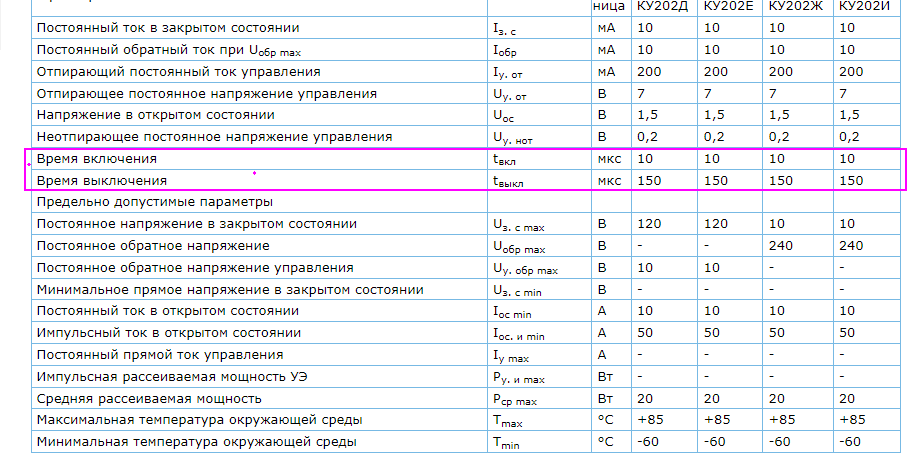This screenshot has height=468, width=924.
Task: Select КУ202Е value 120 in Uз.с max row
Action: (x=716, y=224)
